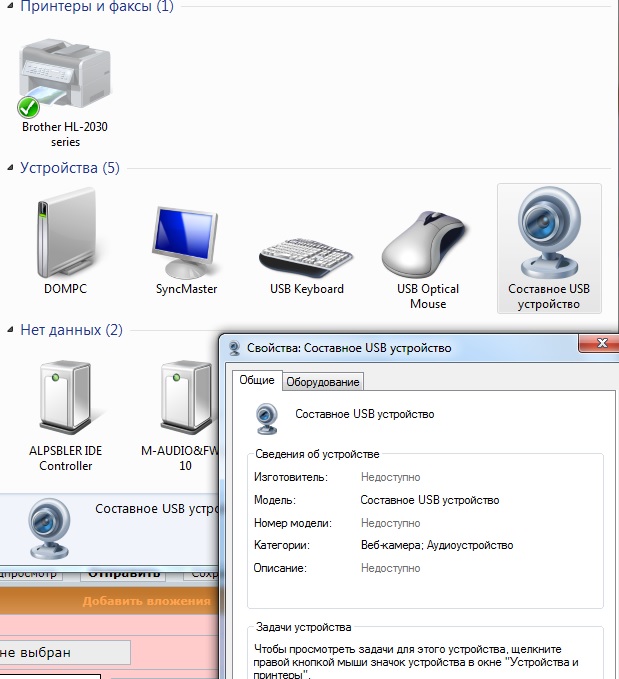Collapse the Принтеры и факсы (1) group
This screenshot has width=619, height=679.
[x=10, y=5]
